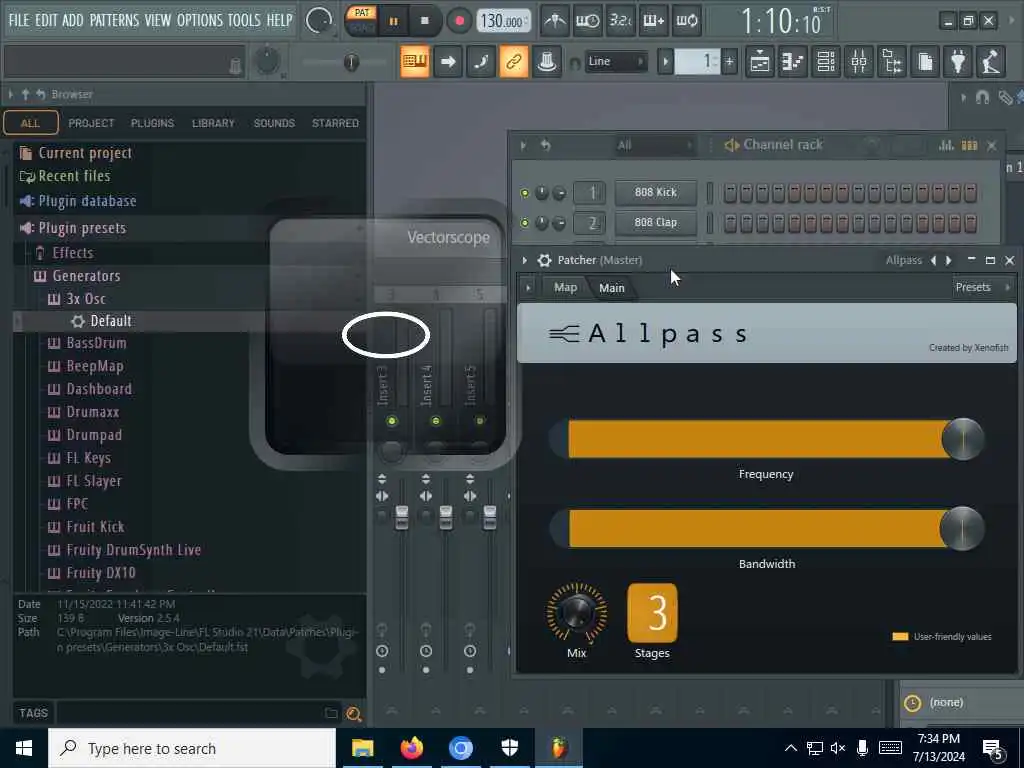Click the tempo tapper figure icon
Viewport: 1024px width, 768px height.
(x=991, y=62)
